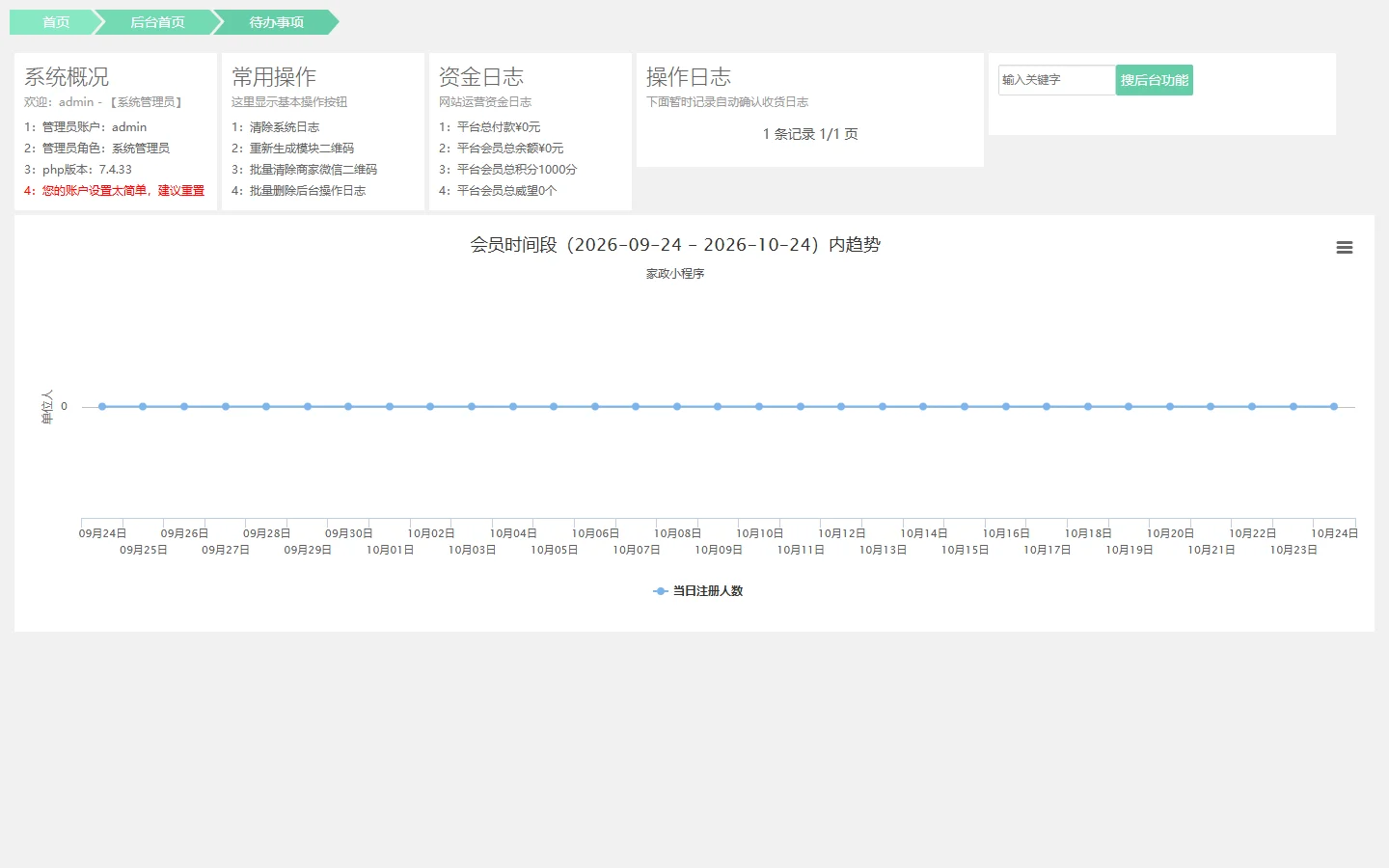Click the 常用操作 panel heading
The width and height of the screenshot is (1389, 868).
(274, 77)
